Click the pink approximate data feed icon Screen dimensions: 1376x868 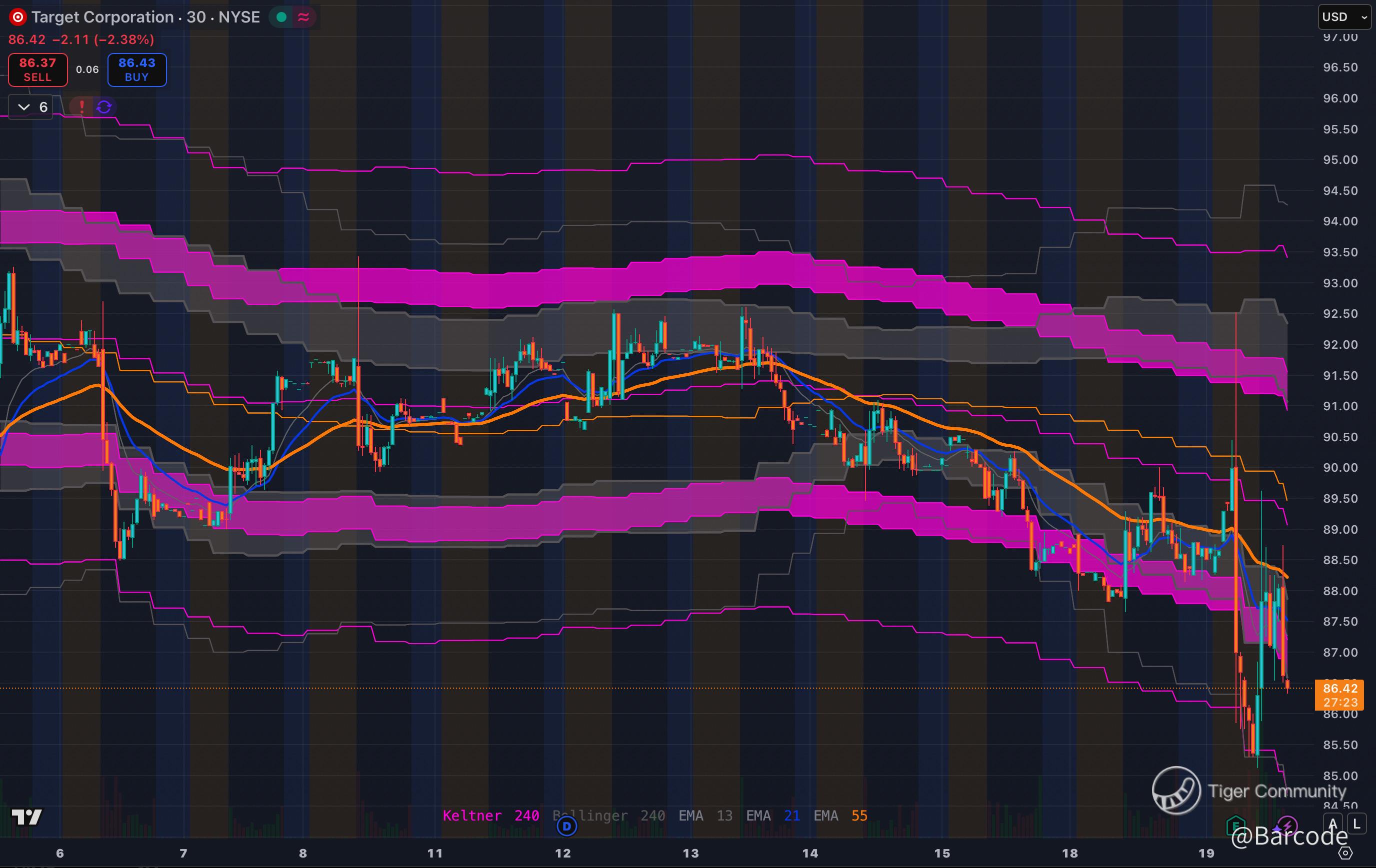click(303, 17)
